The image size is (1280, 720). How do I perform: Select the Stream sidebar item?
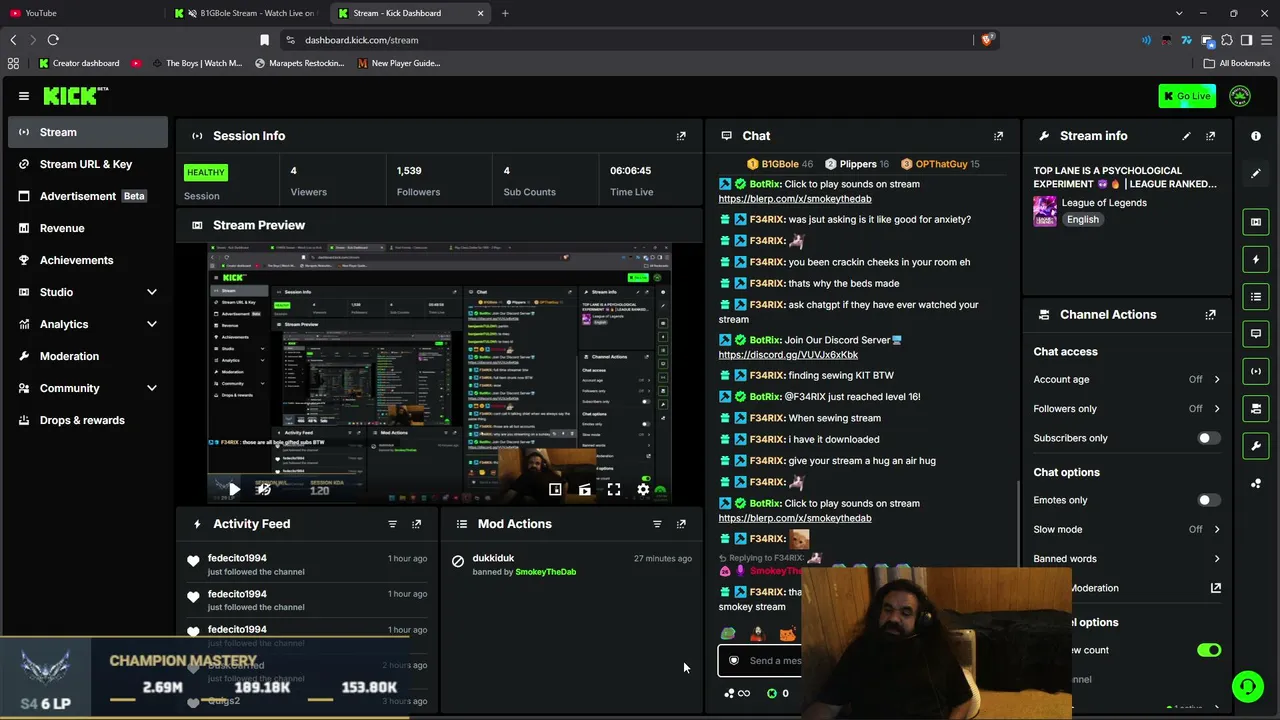(x=88, y=132)
